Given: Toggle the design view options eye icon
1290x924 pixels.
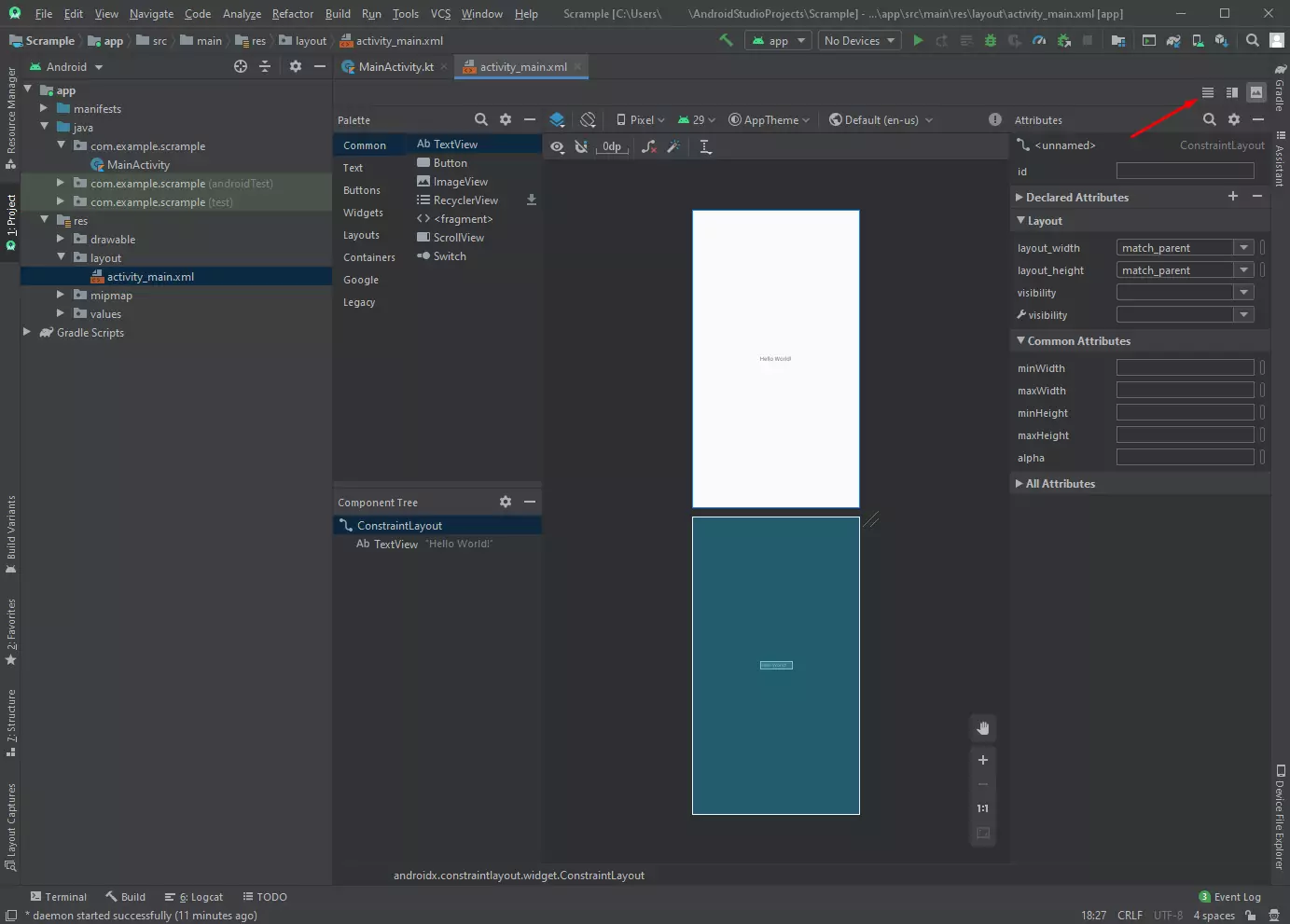Looking at the screenshot, I should point(557,146).
